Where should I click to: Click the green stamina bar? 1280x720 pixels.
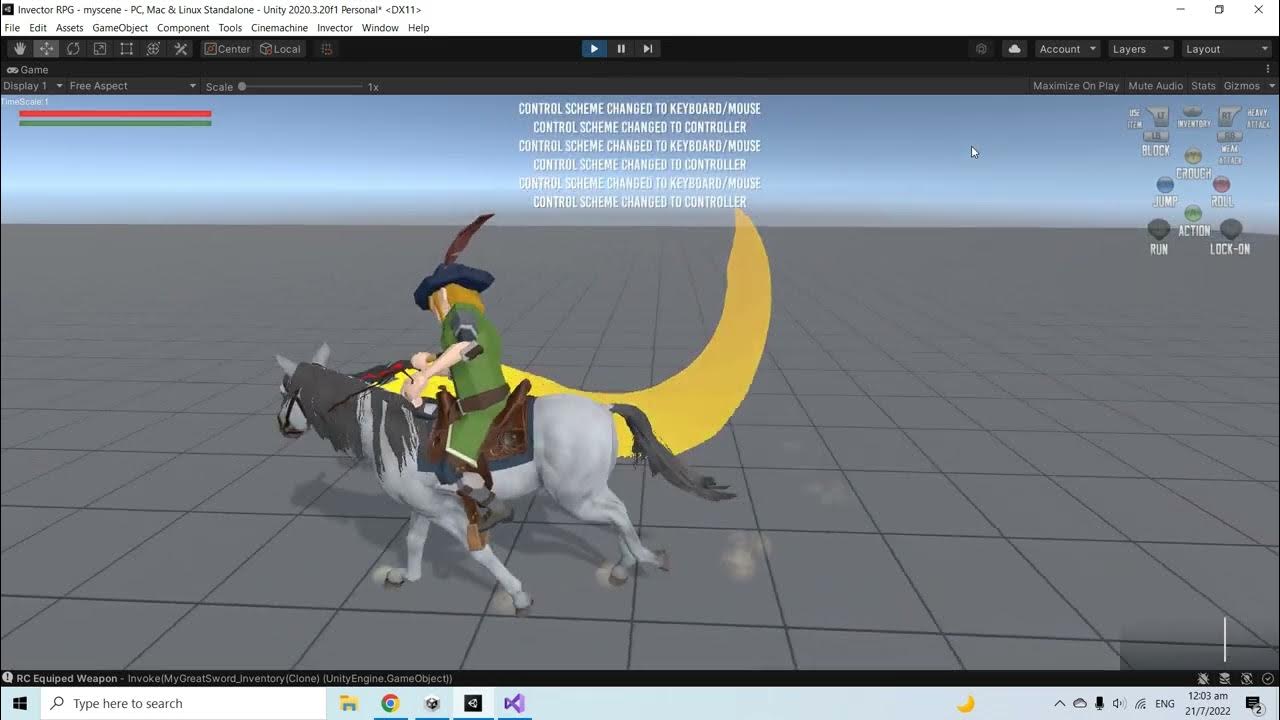pyautogui.click(x=115, y=123)
